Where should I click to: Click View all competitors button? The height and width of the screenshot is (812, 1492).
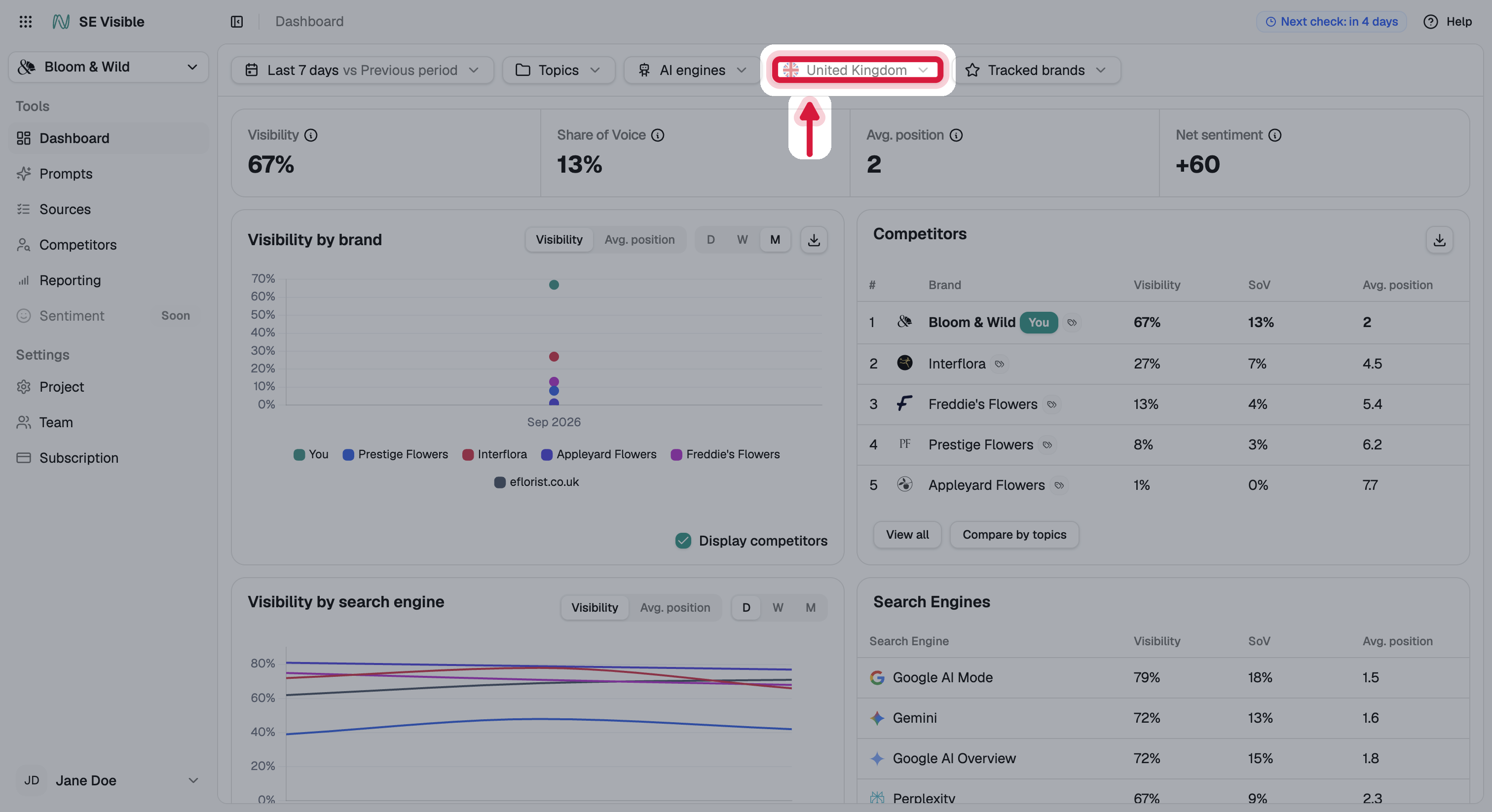[907, 535]
